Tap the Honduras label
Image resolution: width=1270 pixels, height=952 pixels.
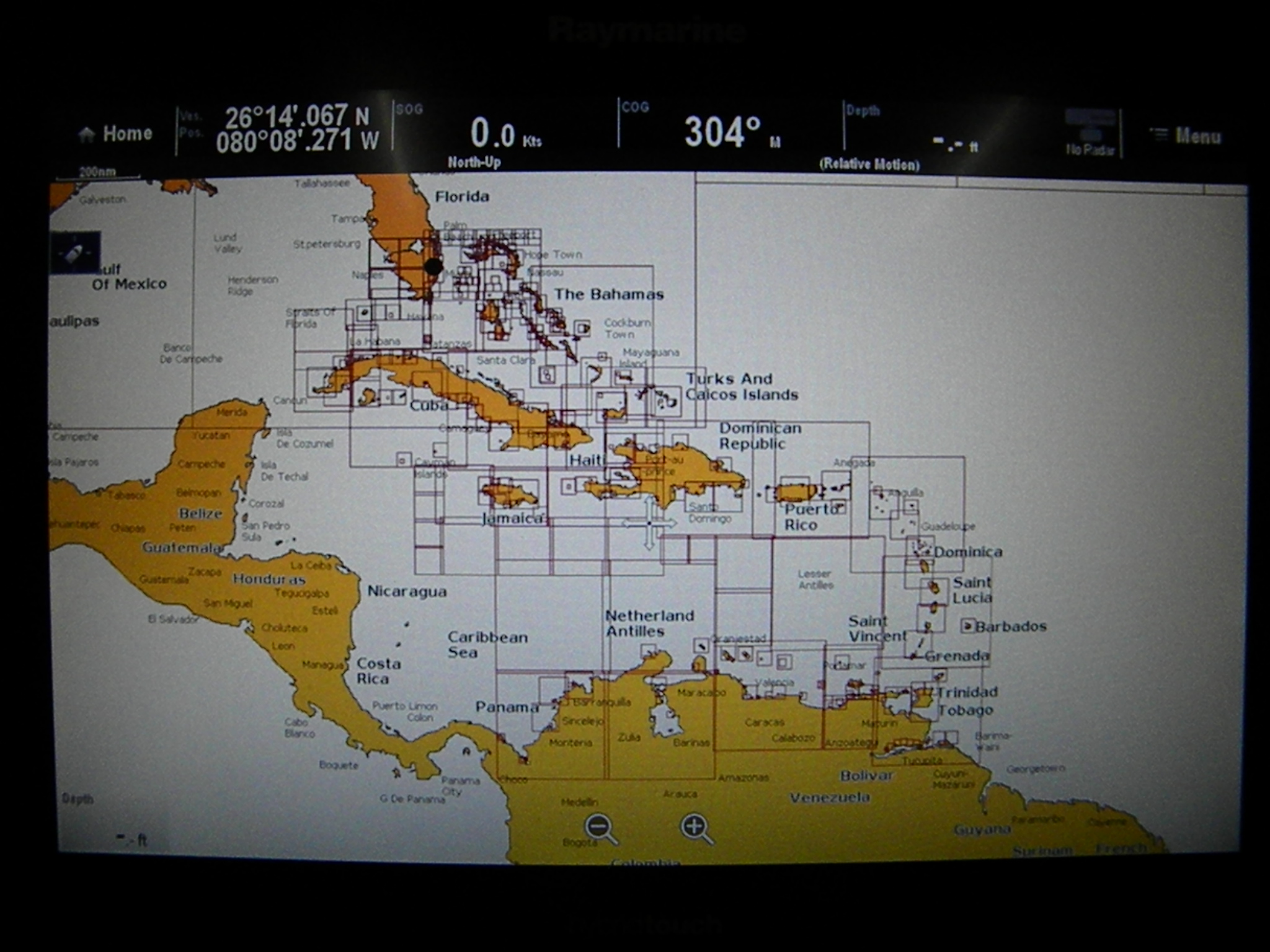click(x=269, y=580)
